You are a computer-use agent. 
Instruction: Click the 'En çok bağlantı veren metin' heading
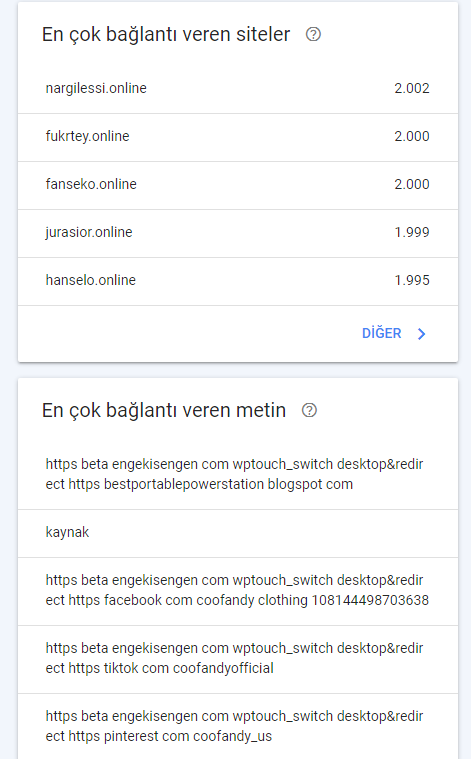click(164, 411)
